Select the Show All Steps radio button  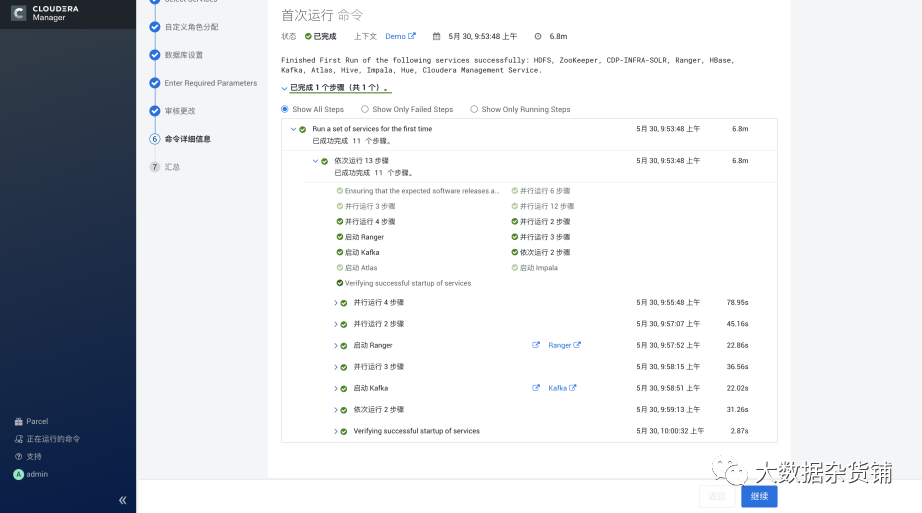click(285, 109)
